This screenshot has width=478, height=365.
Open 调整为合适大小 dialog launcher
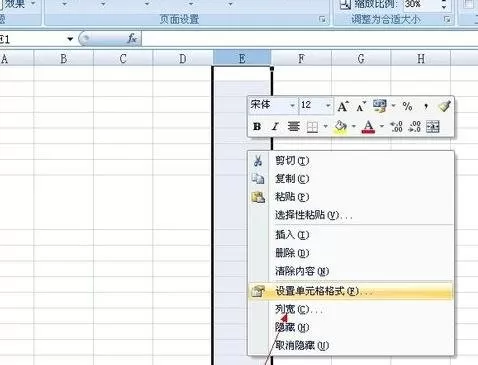pos(447,20)
